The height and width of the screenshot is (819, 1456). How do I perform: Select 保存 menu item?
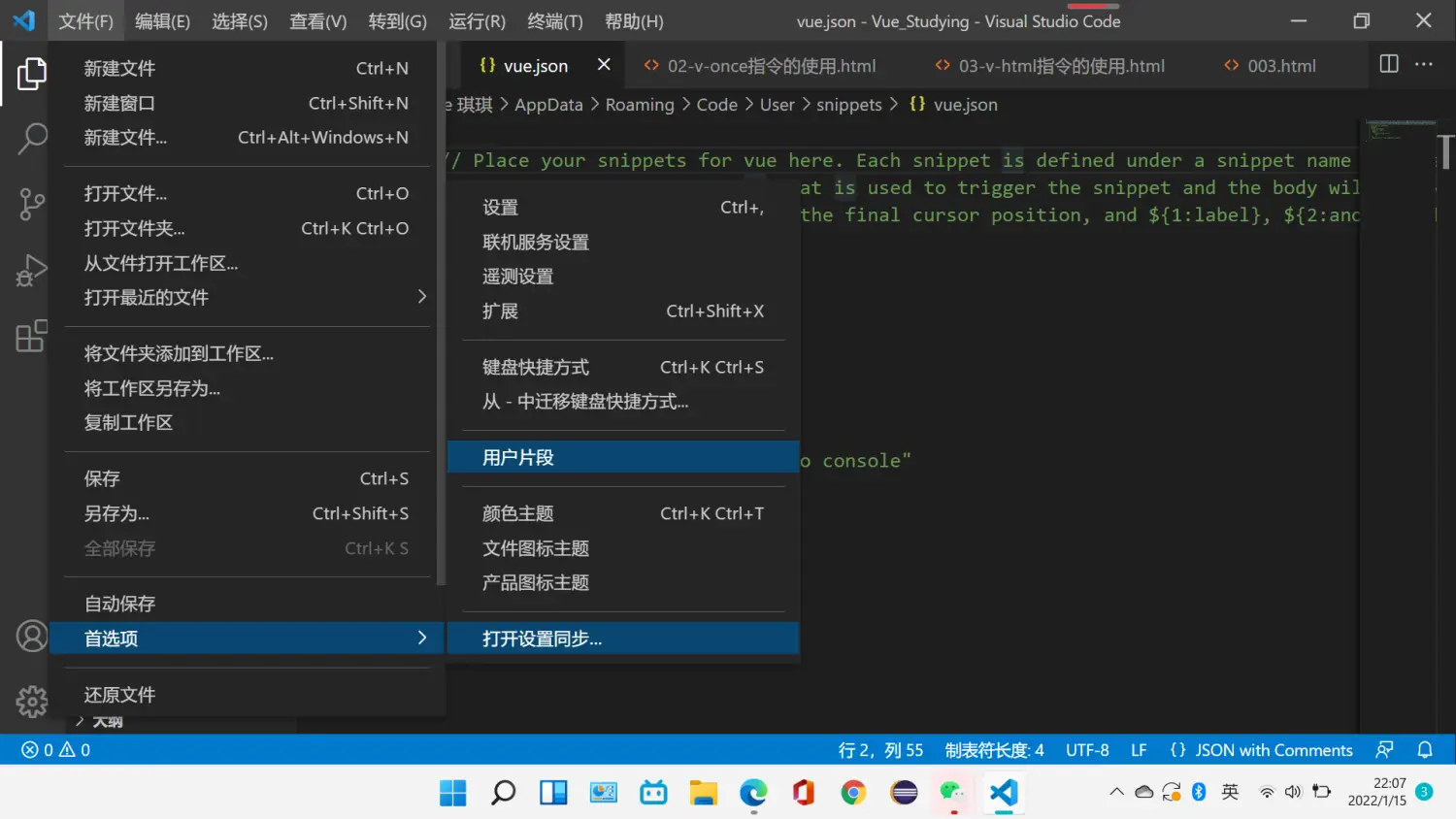(x=247, y=478)
